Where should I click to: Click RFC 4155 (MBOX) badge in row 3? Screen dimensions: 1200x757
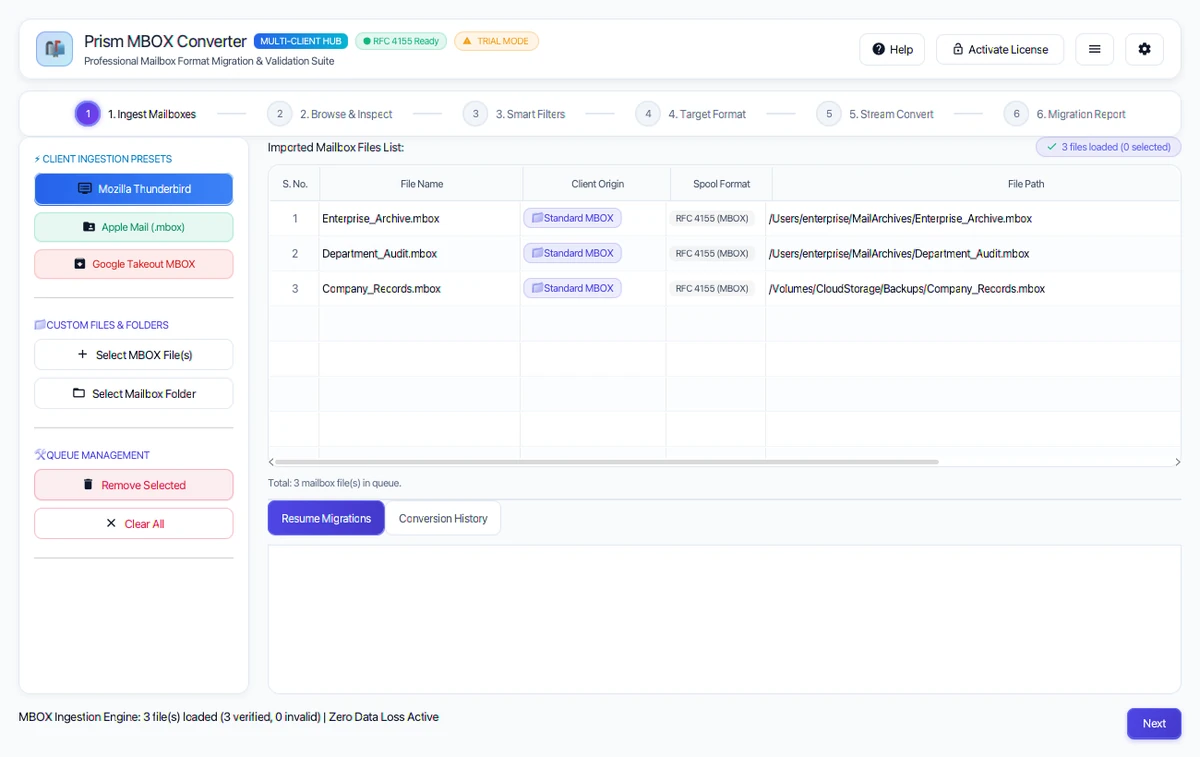coord(712,288)
